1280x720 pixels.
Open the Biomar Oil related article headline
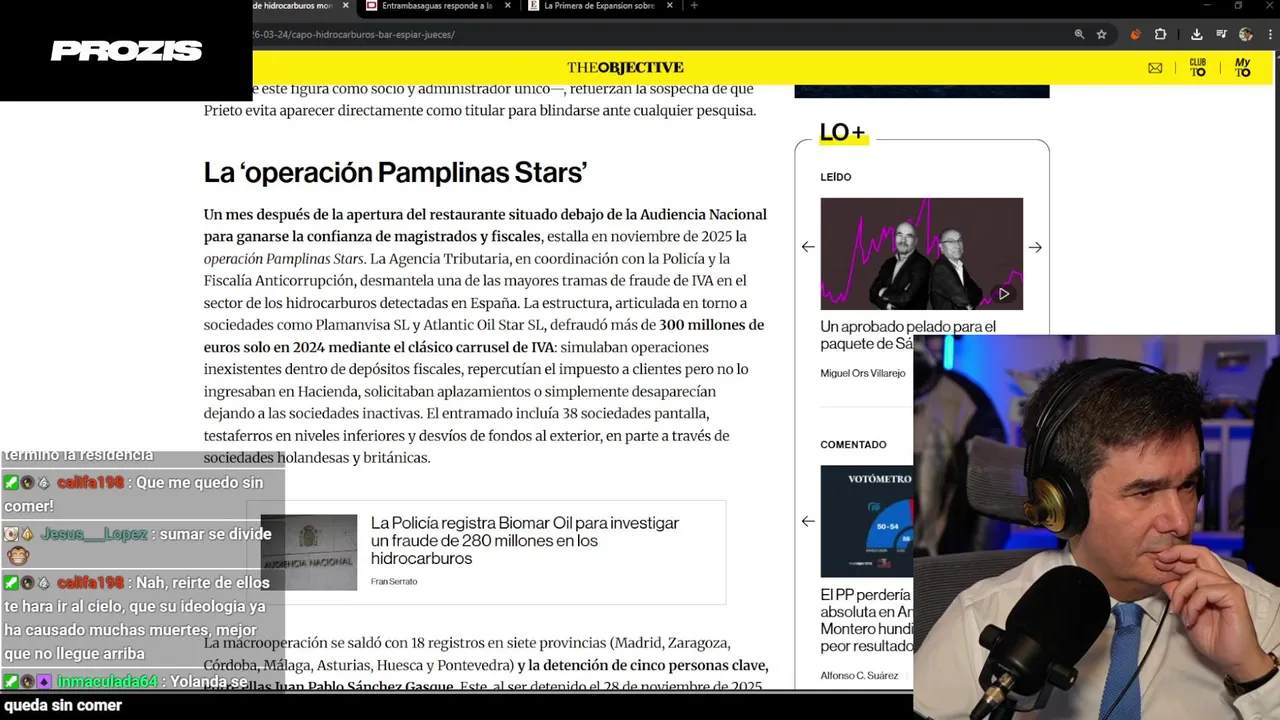pyautogui.click(x=524, y=540)
